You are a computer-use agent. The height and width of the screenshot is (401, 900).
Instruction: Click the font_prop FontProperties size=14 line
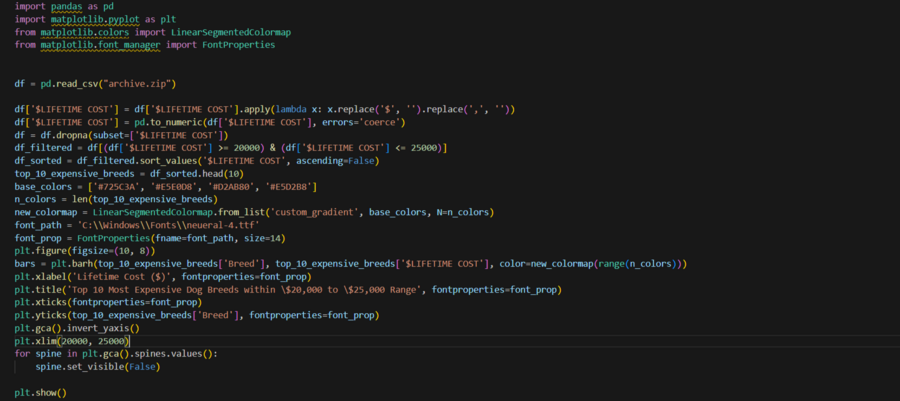[x=150, y=238]
